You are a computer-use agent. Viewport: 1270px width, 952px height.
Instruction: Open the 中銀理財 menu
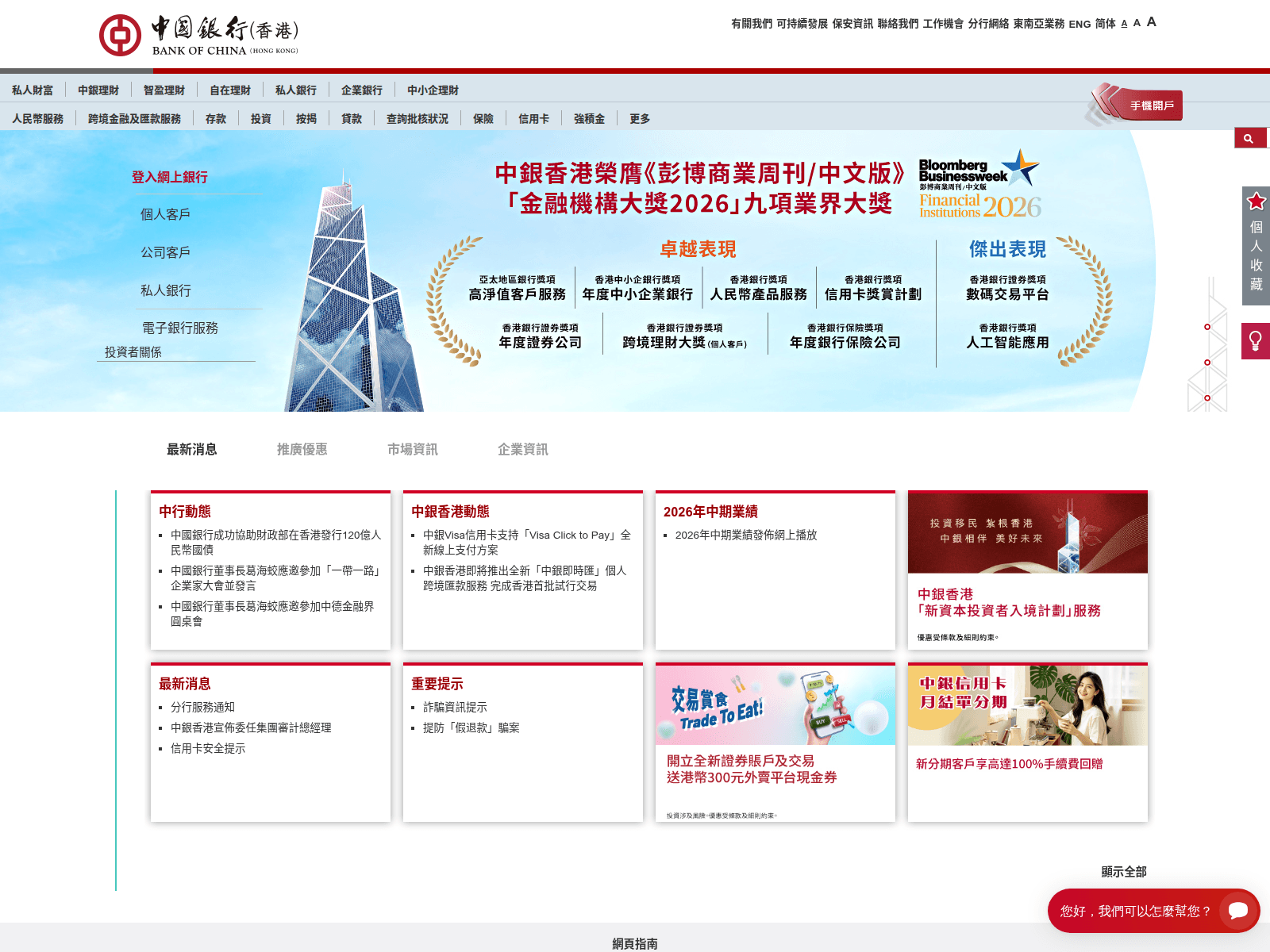[x=98, y=90]
